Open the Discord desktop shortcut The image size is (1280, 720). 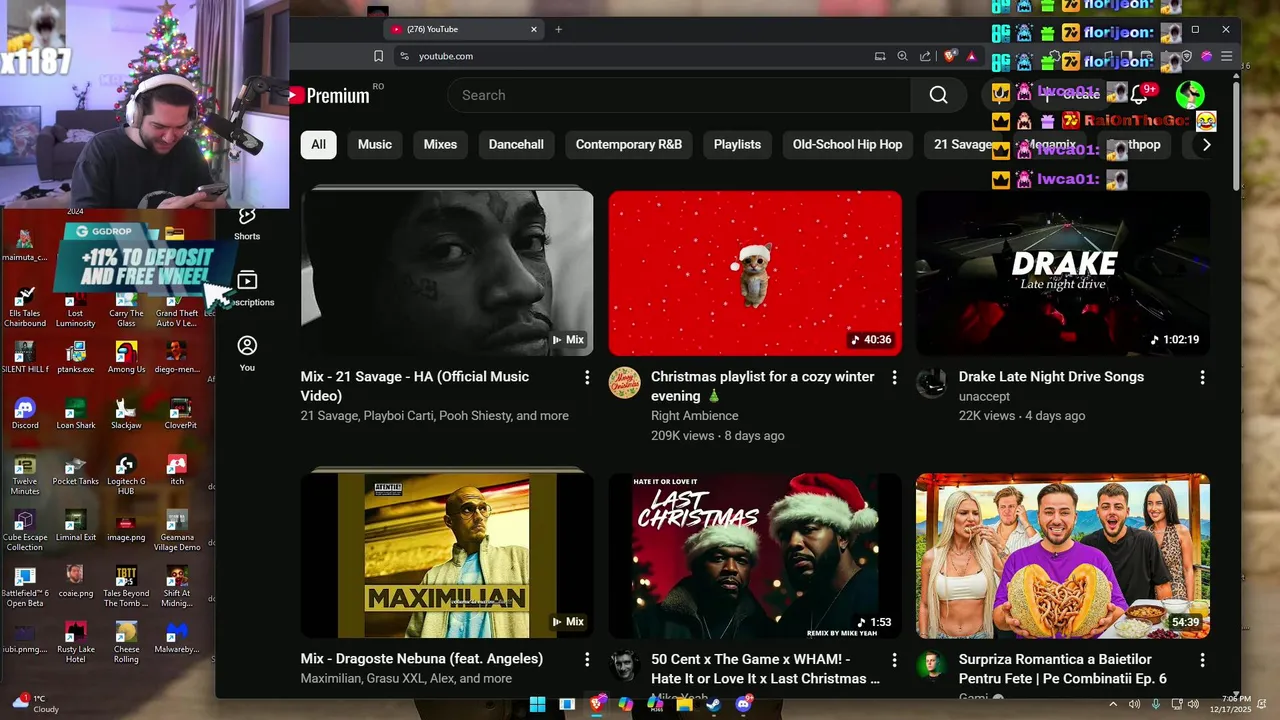(25, 413)
